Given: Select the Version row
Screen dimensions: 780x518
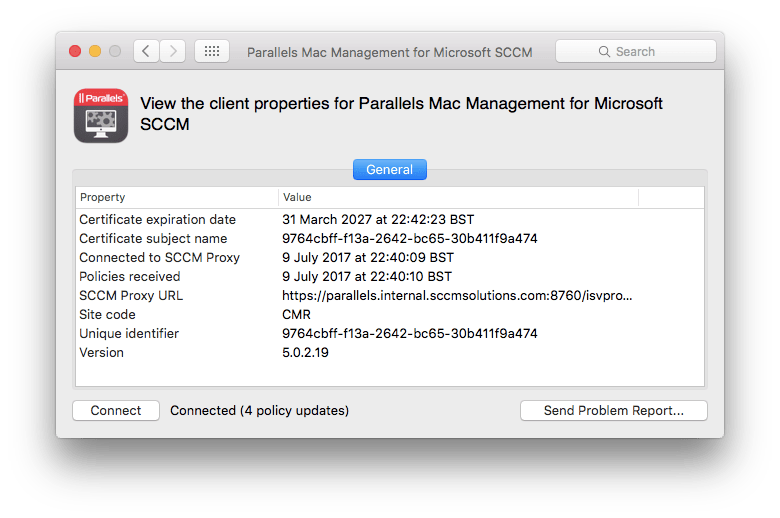Looking at the screenshot, I should [x=389, y=353].
